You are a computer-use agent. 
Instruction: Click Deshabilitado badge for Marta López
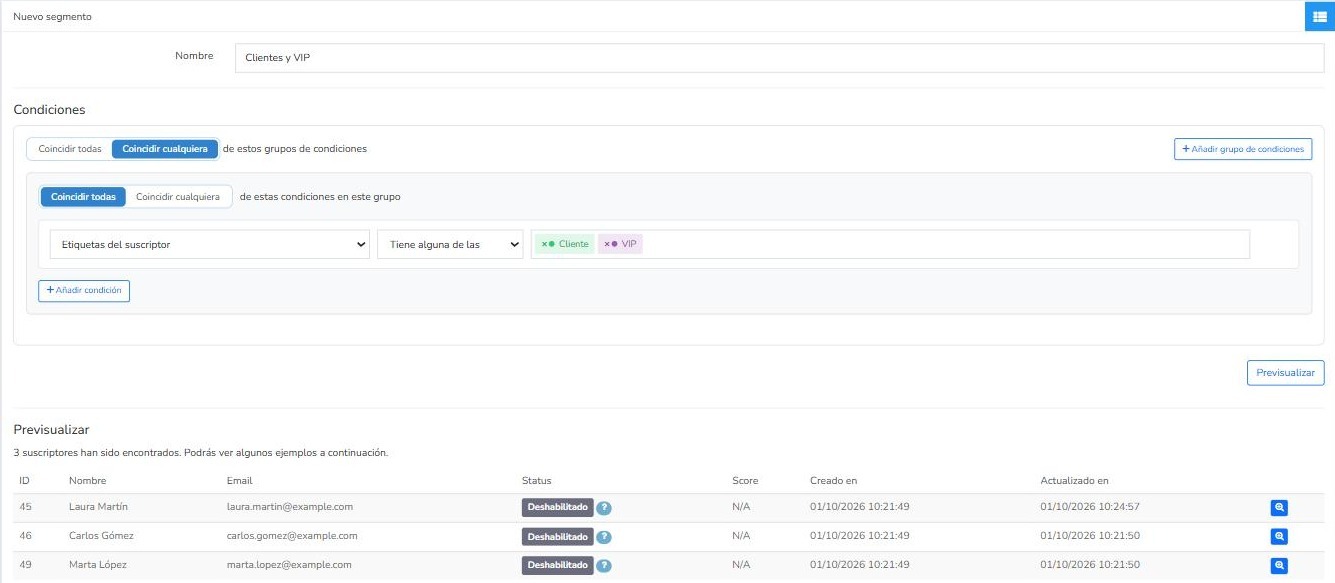pos(558,566)
